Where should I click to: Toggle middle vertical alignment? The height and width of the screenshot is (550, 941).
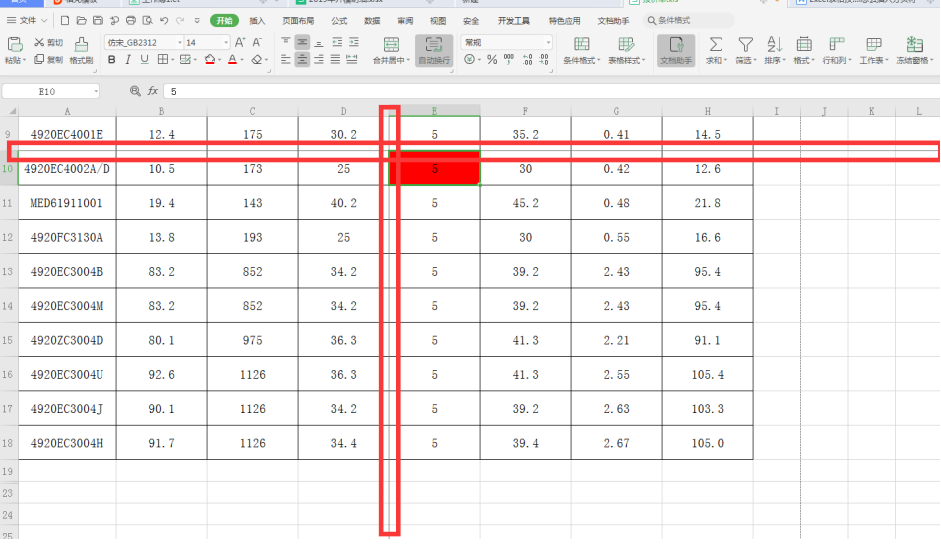point(302,42)
